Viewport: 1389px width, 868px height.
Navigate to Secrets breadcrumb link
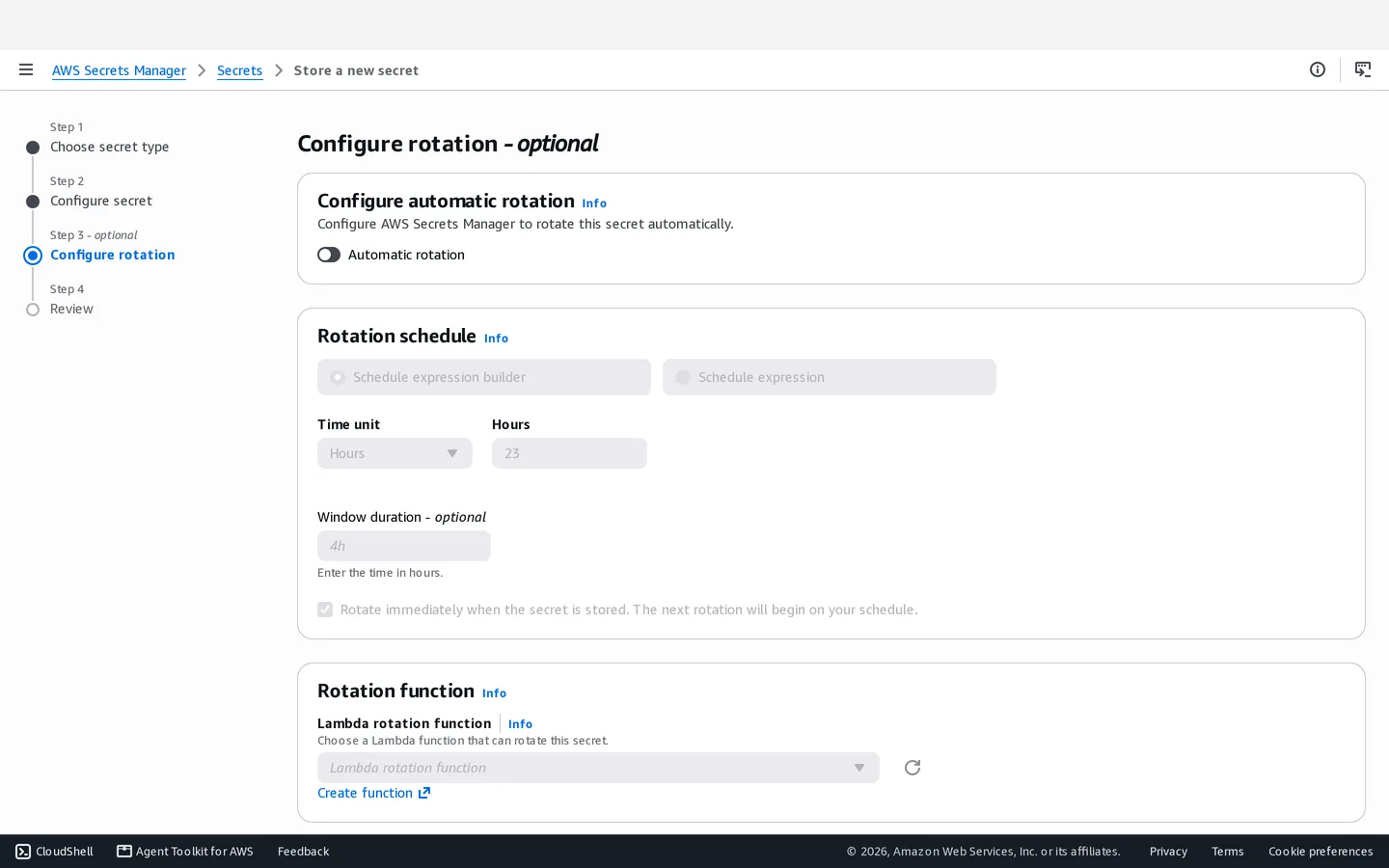(x=239, y=70)
